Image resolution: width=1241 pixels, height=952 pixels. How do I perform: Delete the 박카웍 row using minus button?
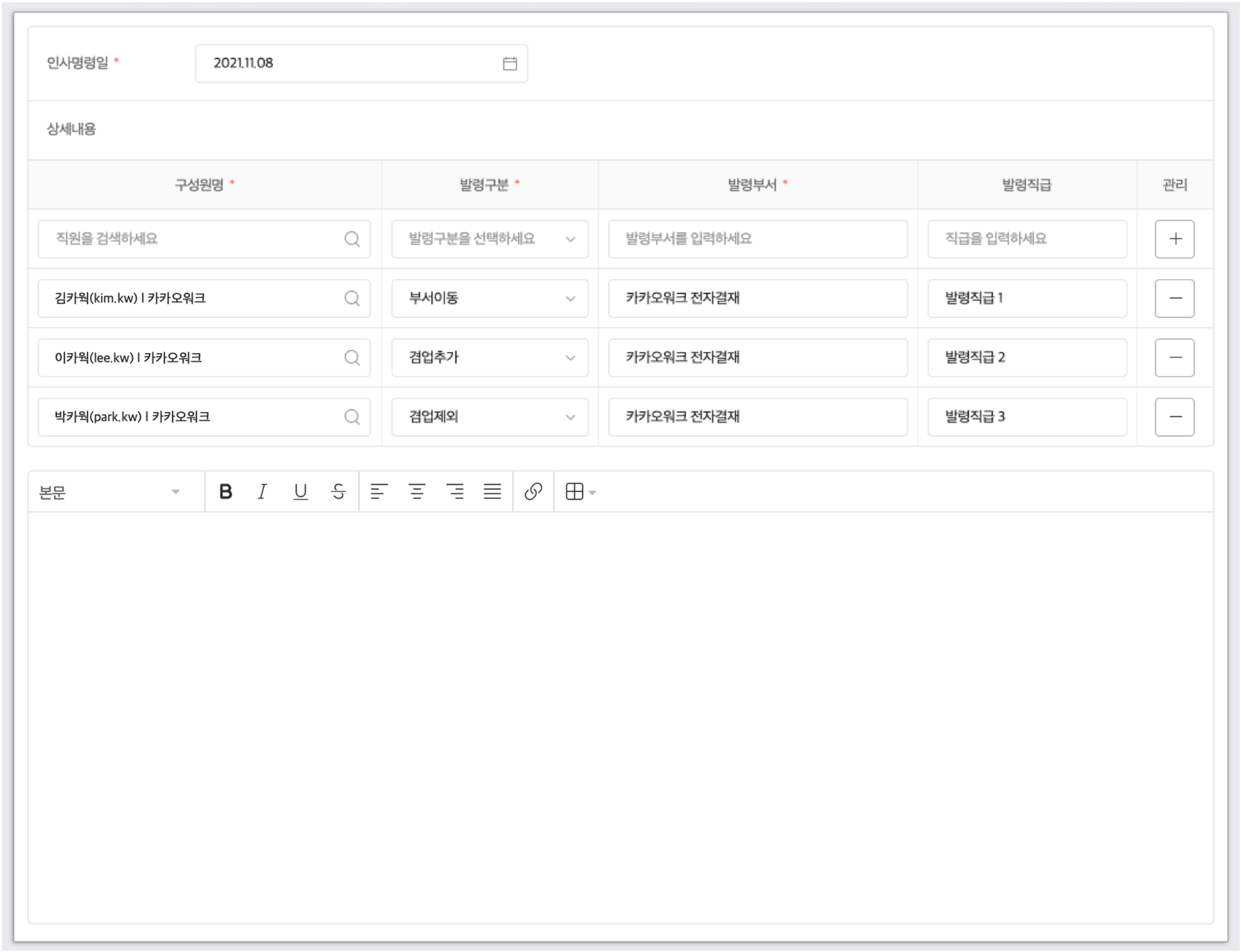pos(1175,417)
